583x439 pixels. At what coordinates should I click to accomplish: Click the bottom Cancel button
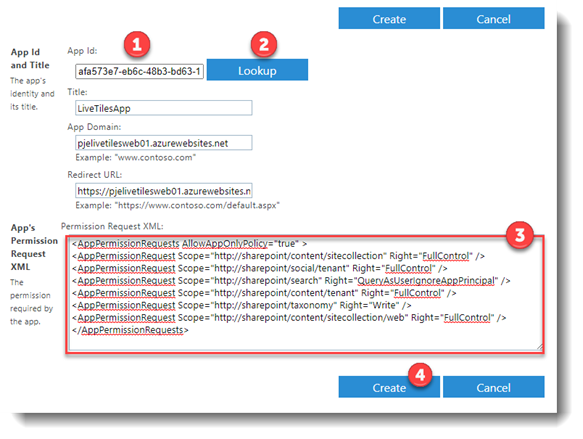click(493, 387)
